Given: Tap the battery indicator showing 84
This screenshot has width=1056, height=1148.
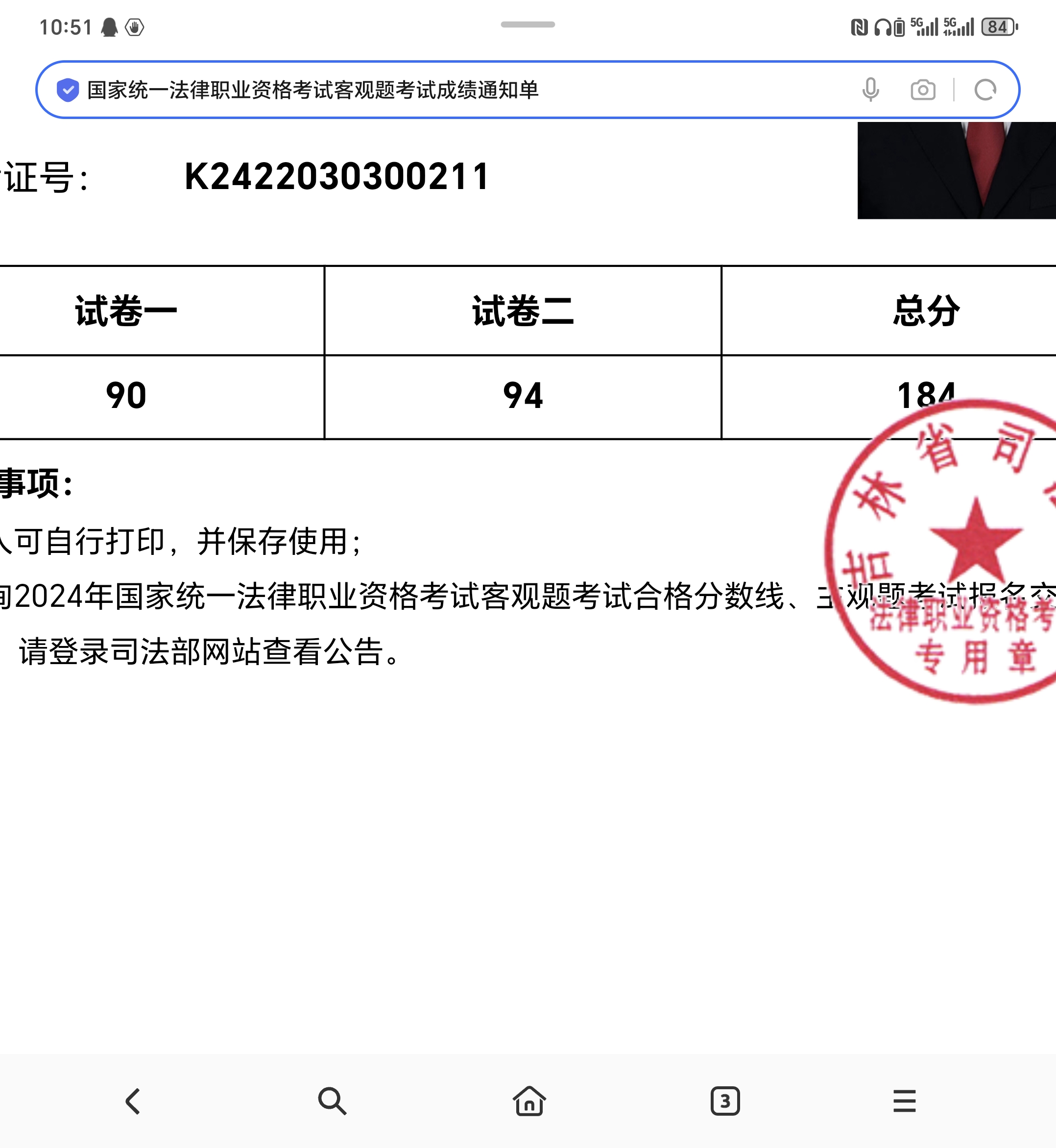Looking at the screenshot, I should click(x=999, y=27).
